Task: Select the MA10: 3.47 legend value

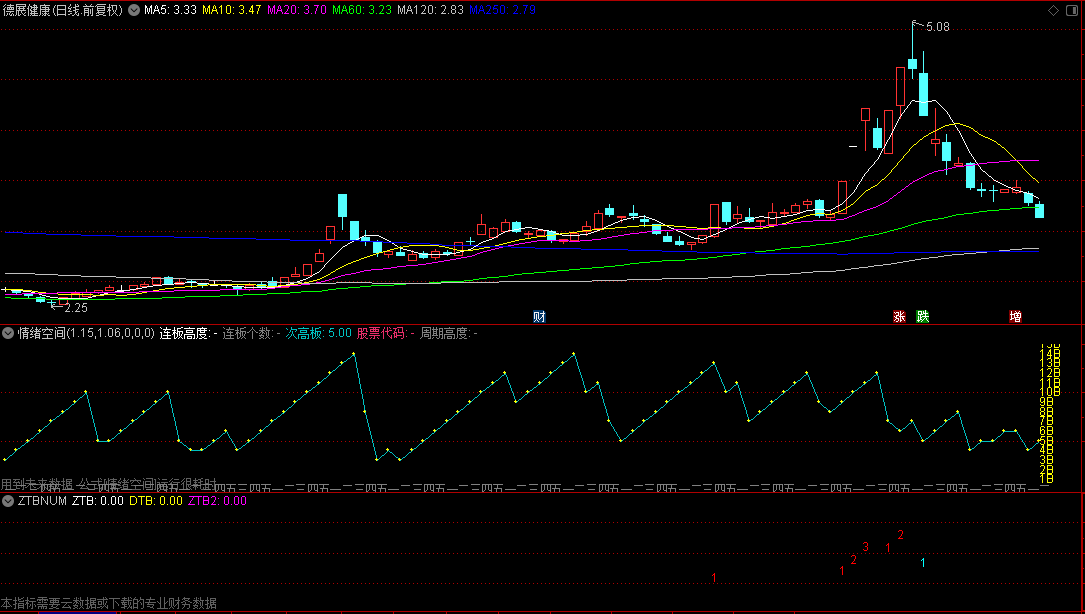Action: click(232, 10)
